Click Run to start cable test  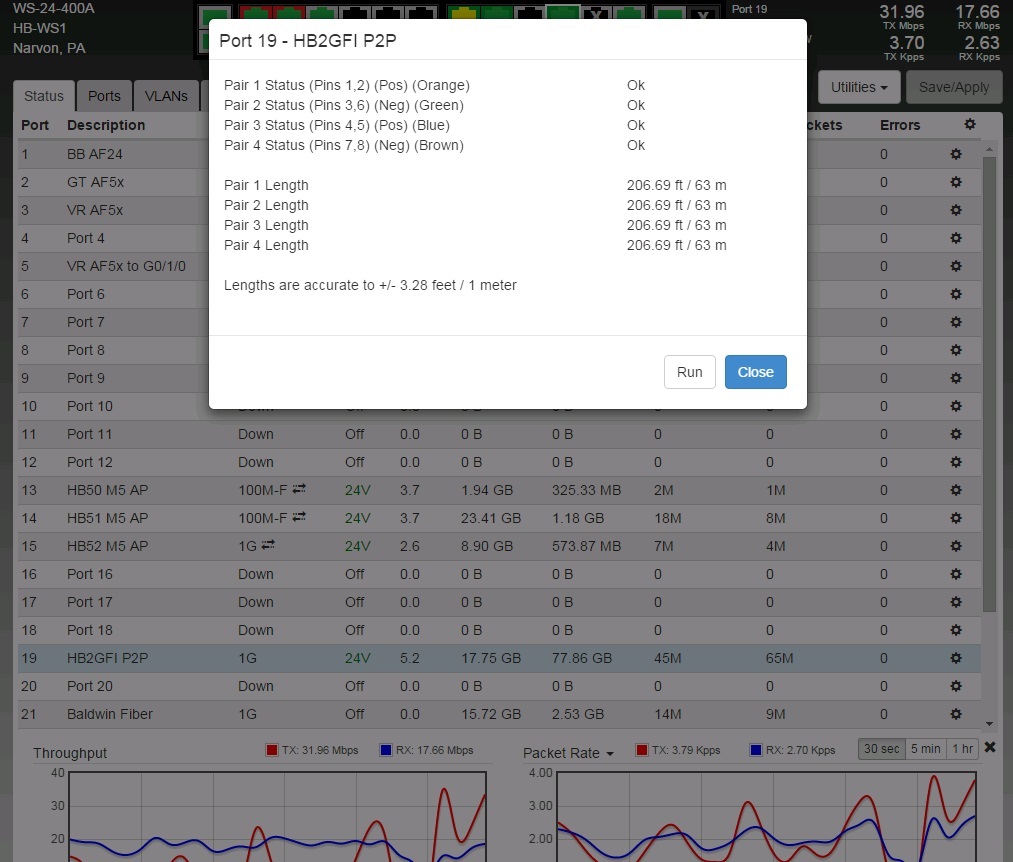pyautogui.click(x=690, y=372)
